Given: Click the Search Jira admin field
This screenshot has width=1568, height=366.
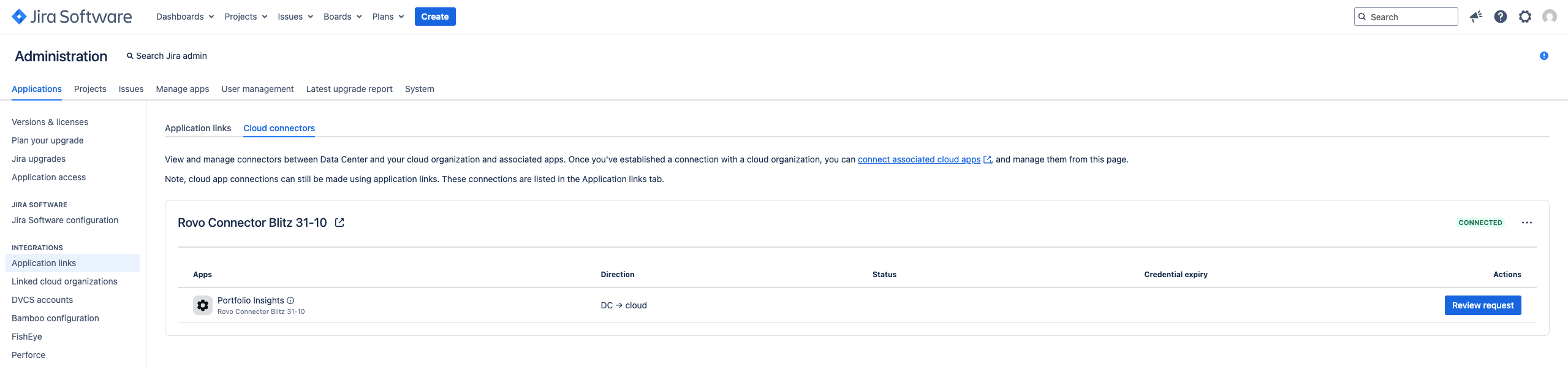Looking at the screenshot, I should [167, 56].
